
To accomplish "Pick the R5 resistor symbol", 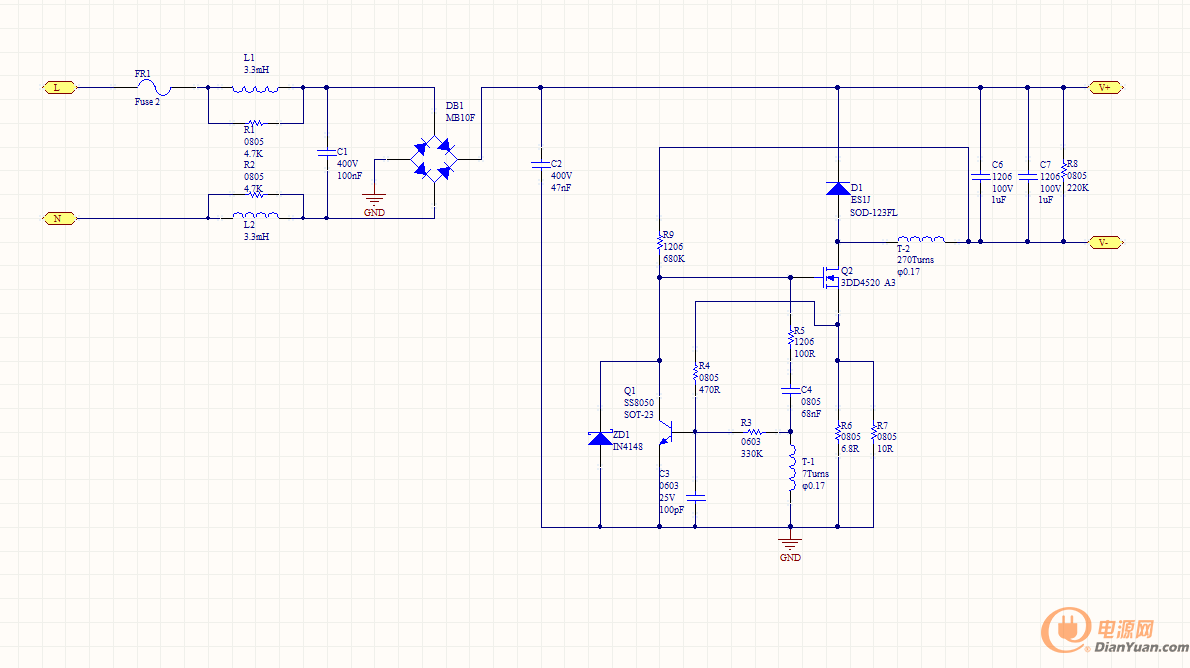I will tap(790, 337).
